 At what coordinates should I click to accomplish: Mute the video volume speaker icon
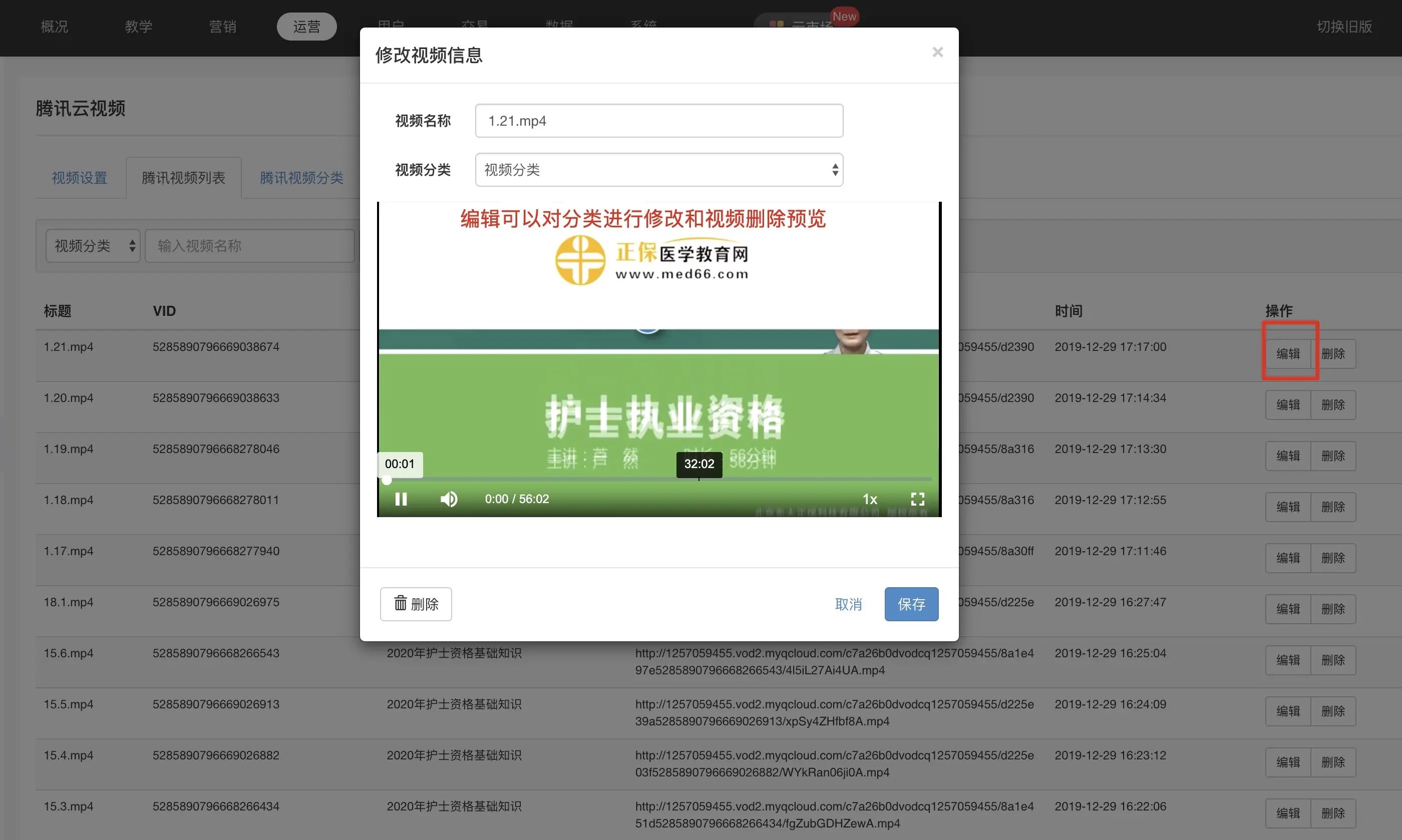click(449, 499)
